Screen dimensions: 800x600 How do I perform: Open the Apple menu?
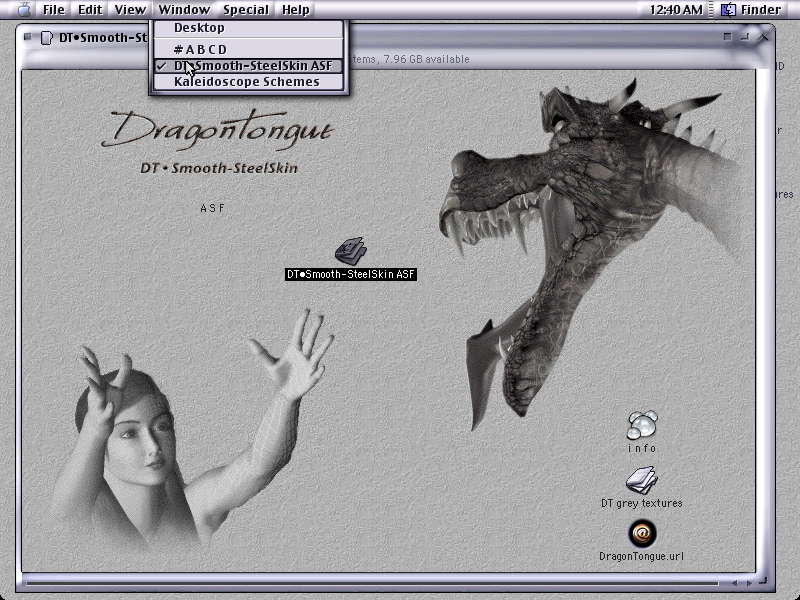pos(24,9)
